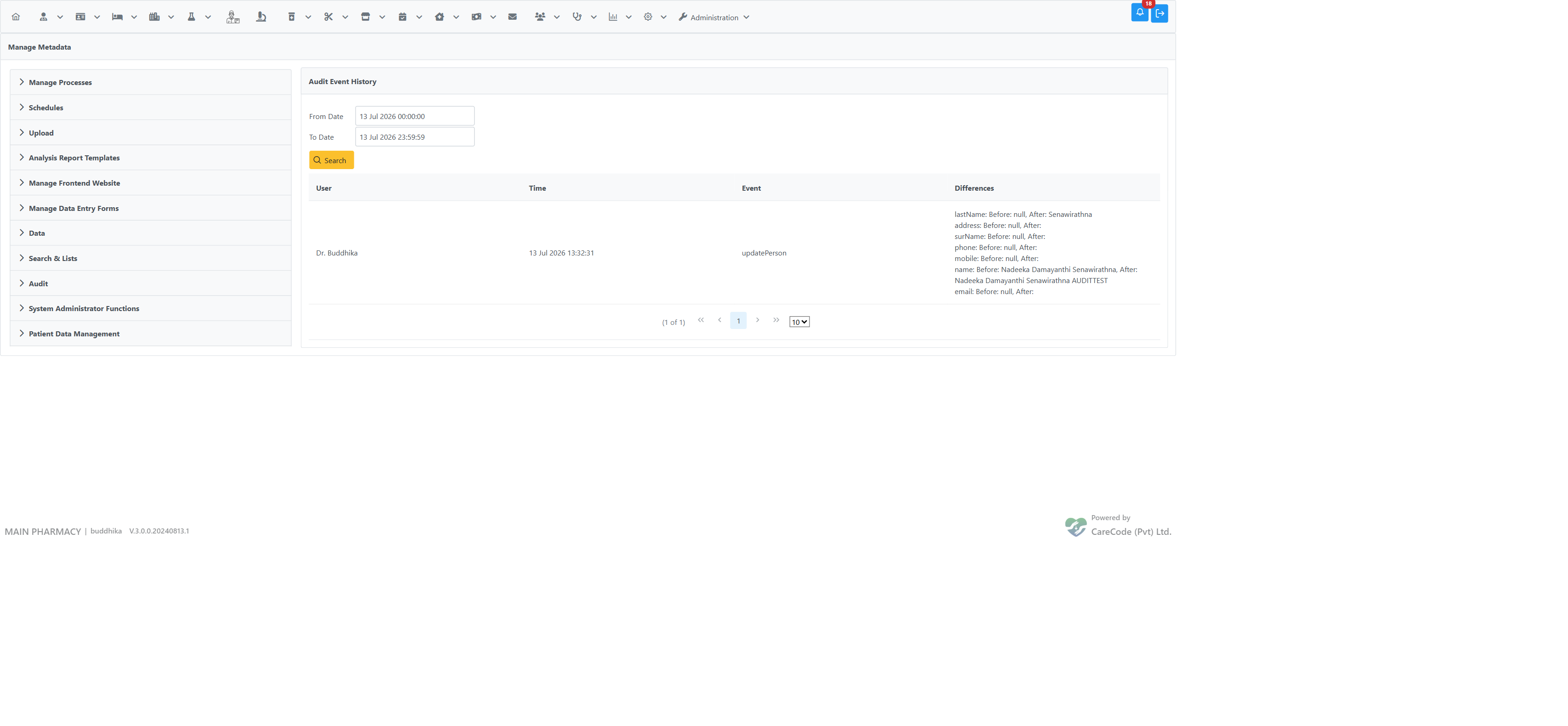Image resolution: width=1568 pixels, height=726 pixels.
Task: Expand the Audit section
Action: click(x=150, y=284)
